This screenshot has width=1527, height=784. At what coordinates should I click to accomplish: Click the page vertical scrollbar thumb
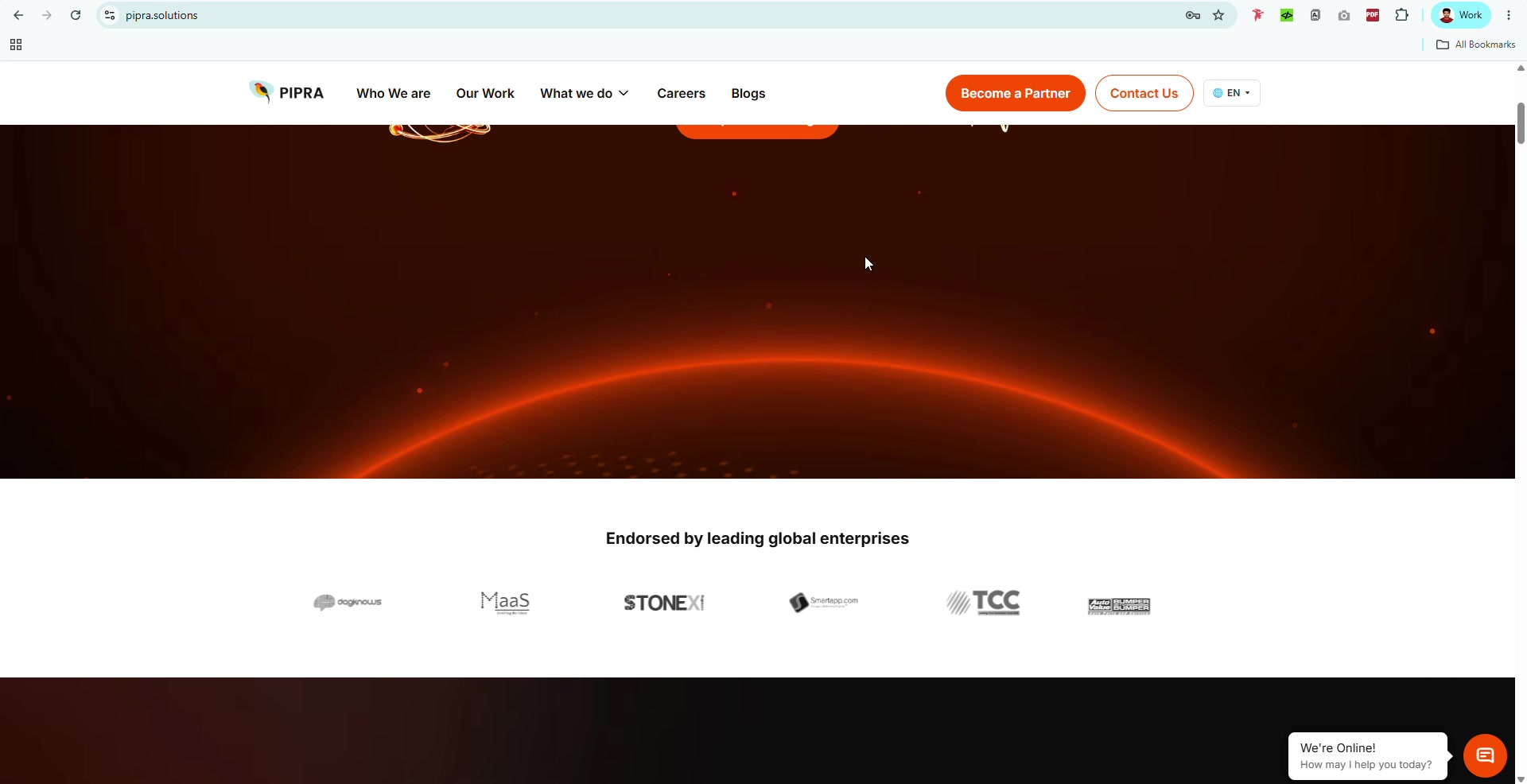pyautogui.click(x=1521, y=123)
